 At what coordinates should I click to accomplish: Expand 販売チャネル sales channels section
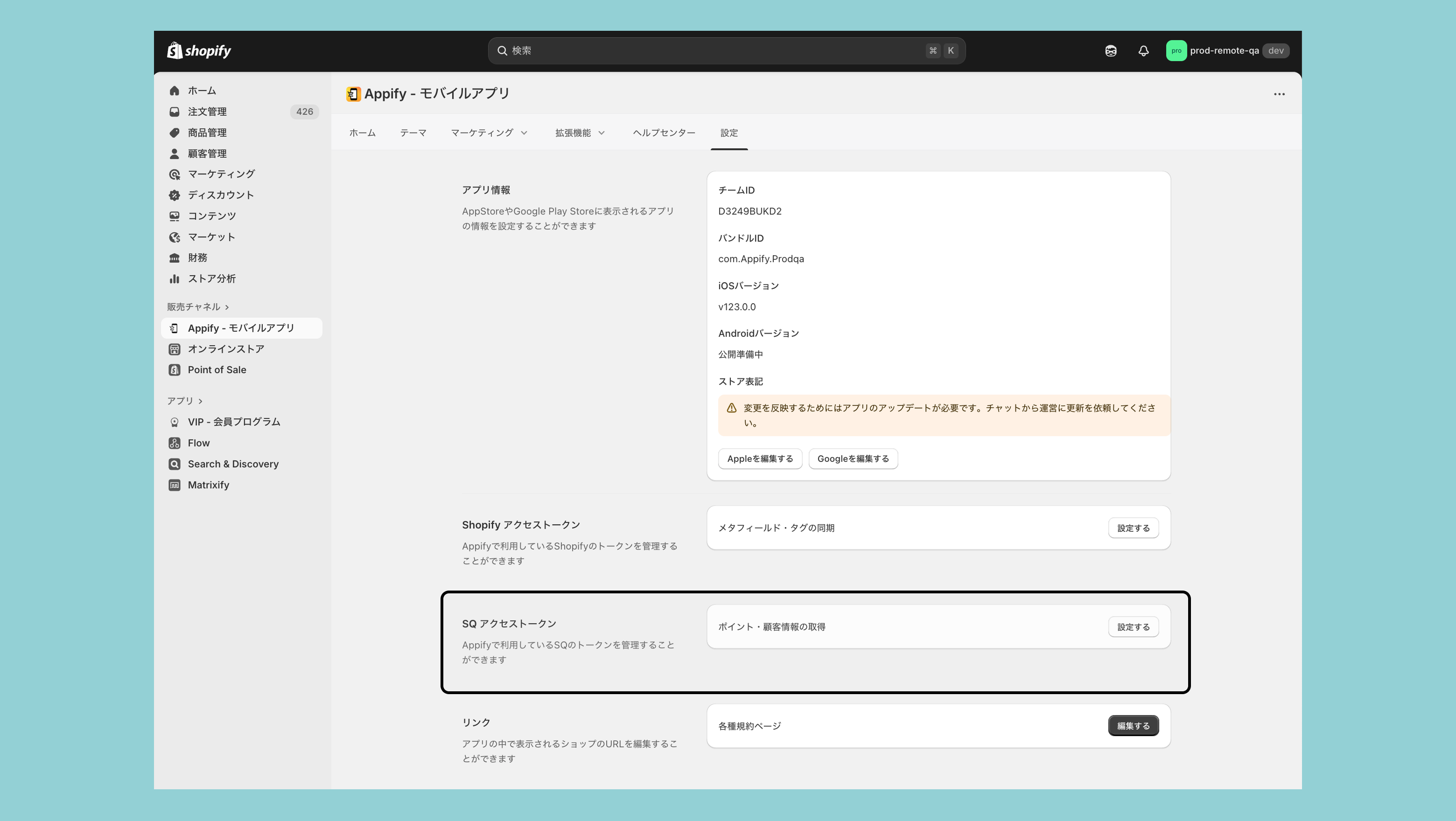coord(198,307)
